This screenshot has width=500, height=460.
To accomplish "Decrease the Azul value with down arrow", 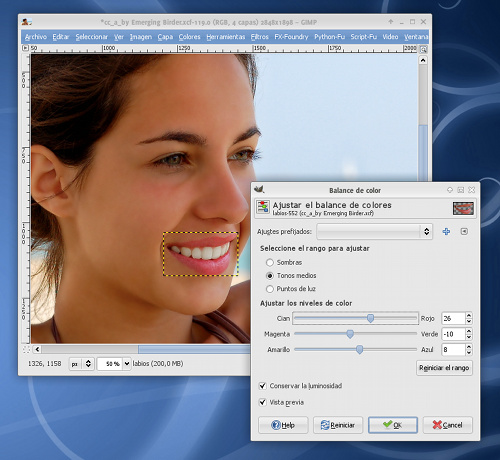I will click(469, 352).
